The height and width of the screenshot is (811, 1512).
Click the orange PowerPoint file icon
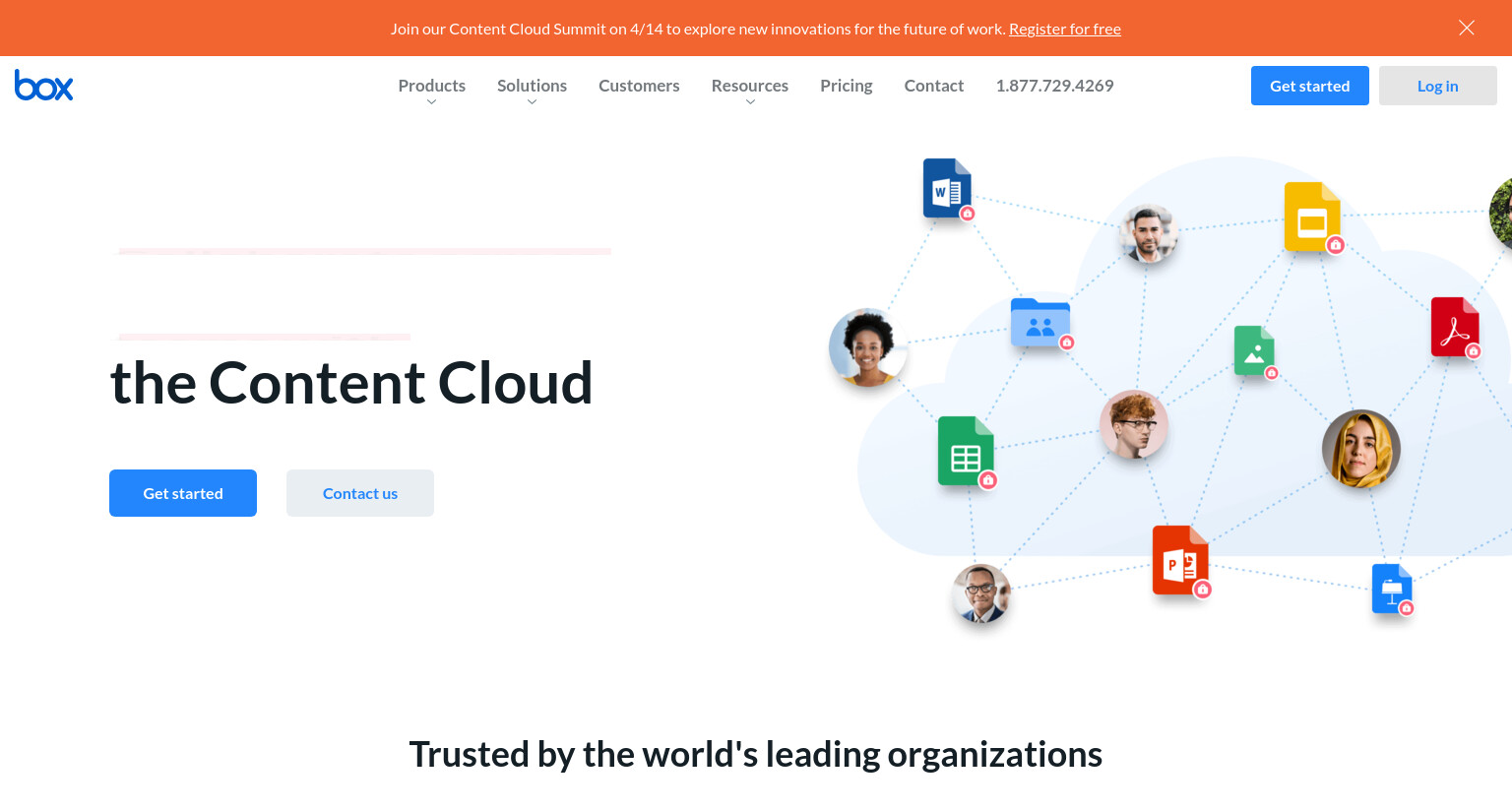pyautogui.click(x=1180, y=560)
